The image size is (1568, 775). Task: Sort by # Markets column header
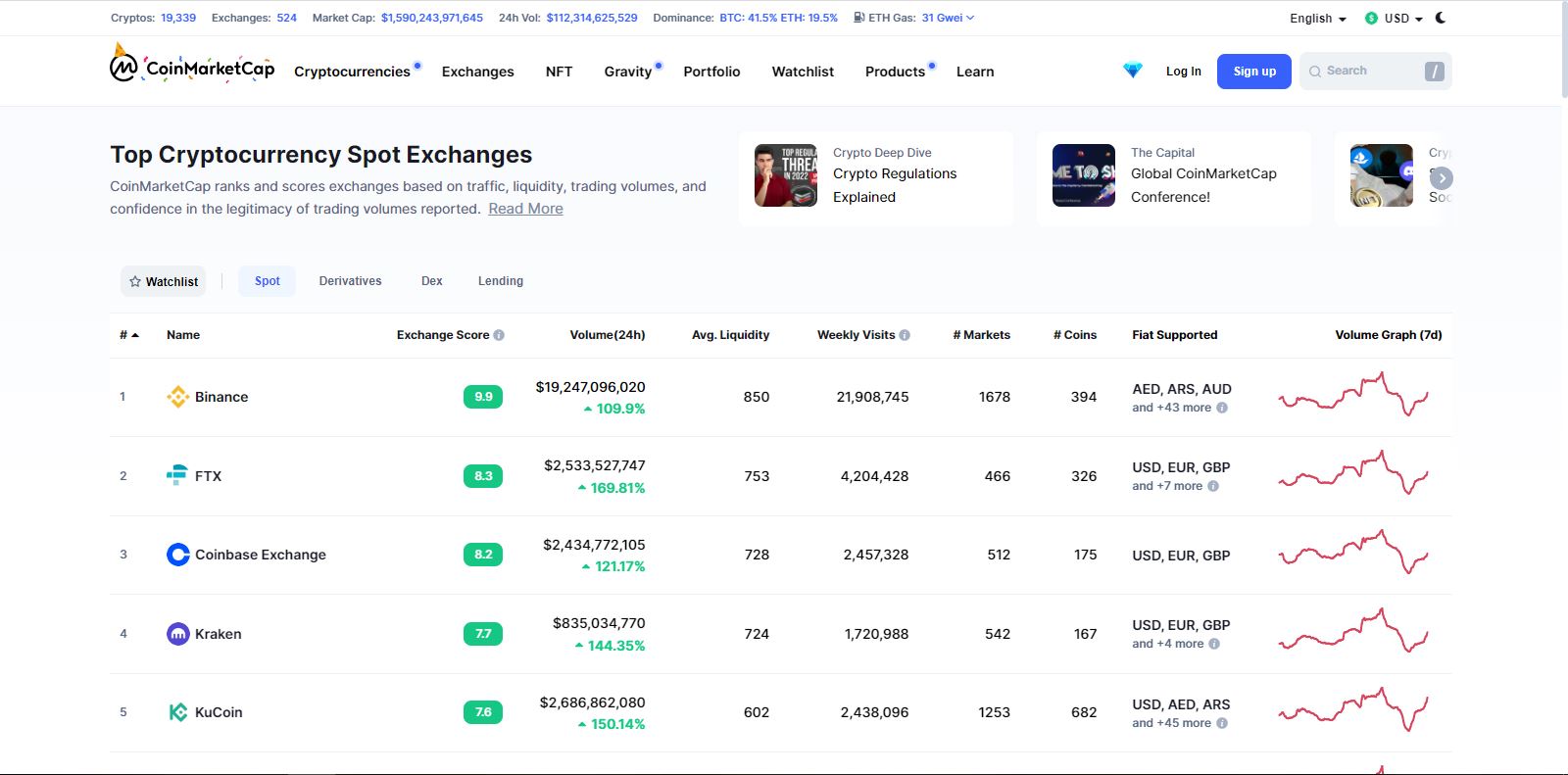coord(981,335)
